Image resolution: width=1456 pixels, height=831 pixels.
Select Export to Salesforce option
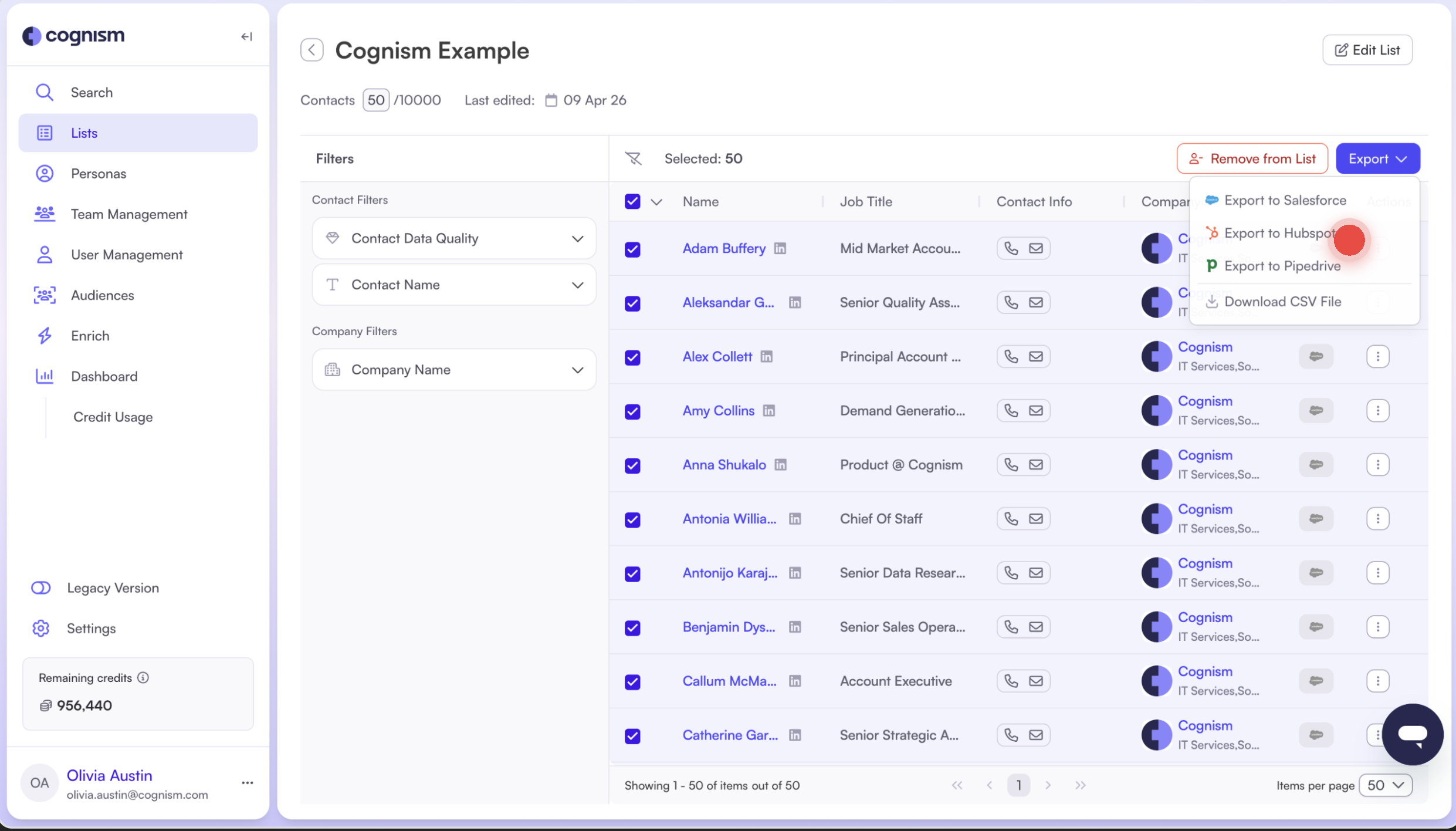pos(1285,200)
